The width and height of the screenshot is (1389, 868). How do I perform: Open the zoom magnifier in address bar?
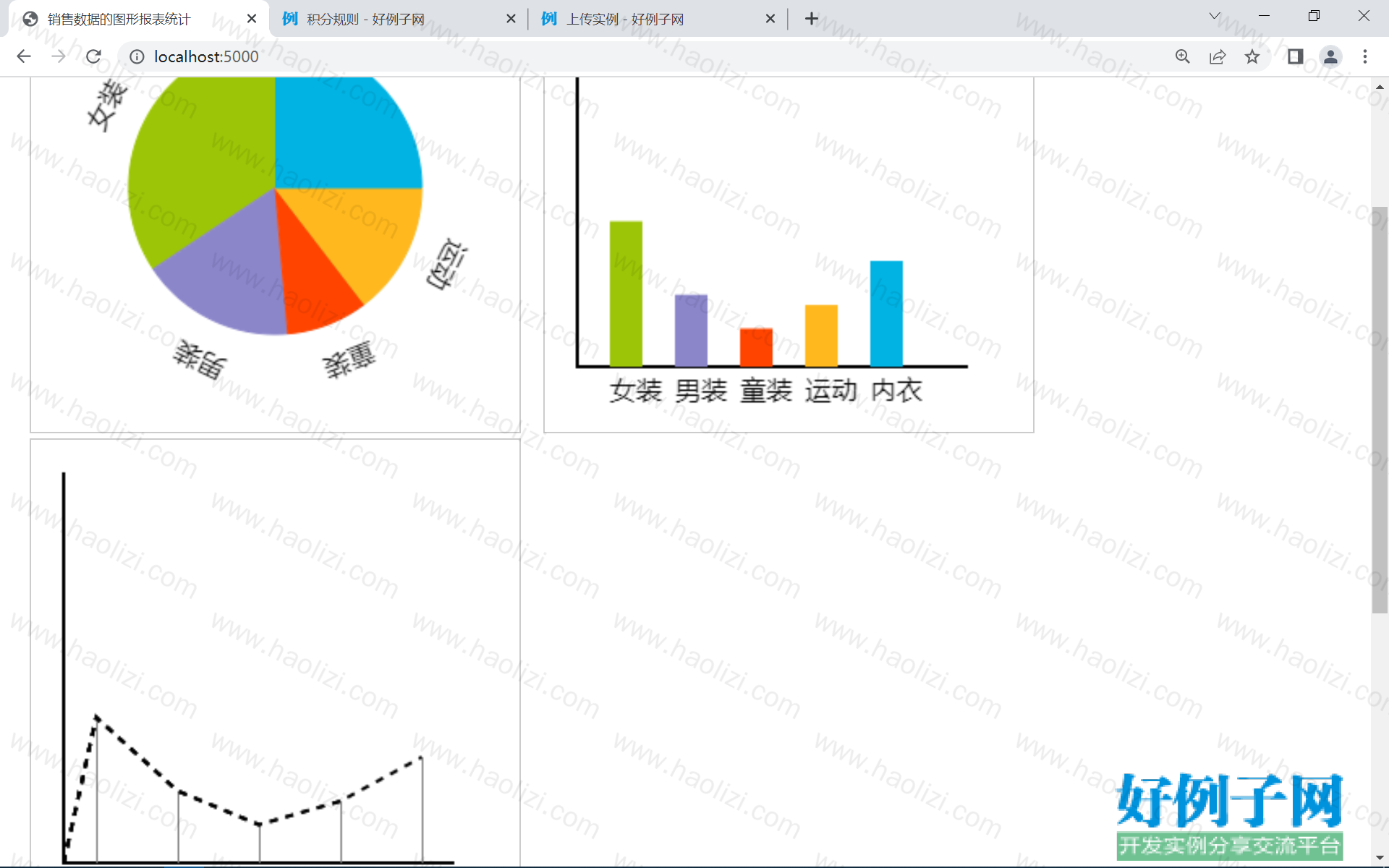point(1183,56)
